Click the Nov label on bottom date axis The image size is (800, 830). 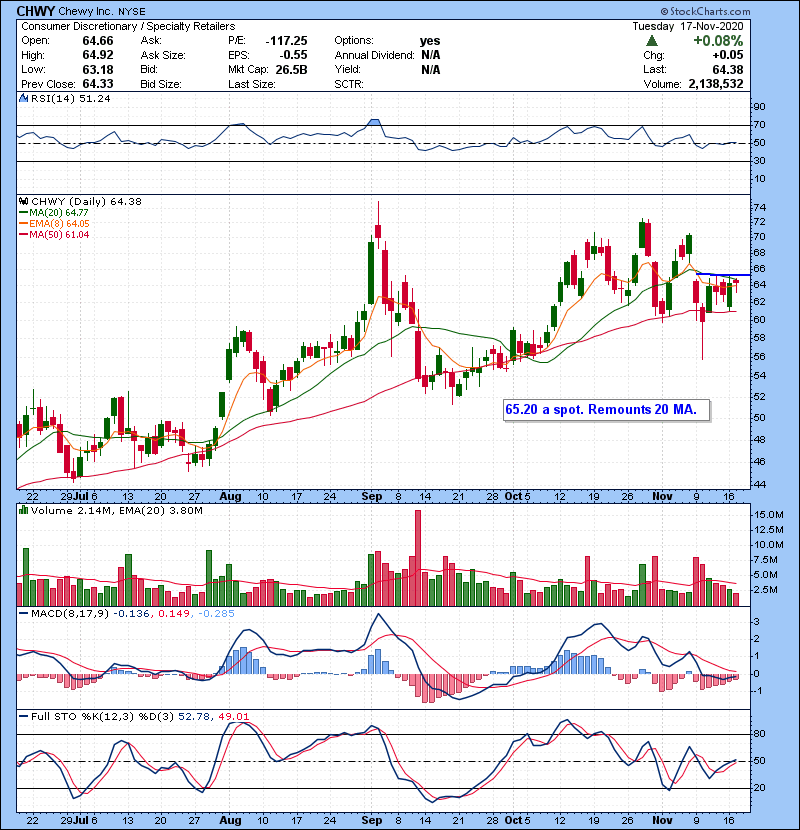[662, 820]
